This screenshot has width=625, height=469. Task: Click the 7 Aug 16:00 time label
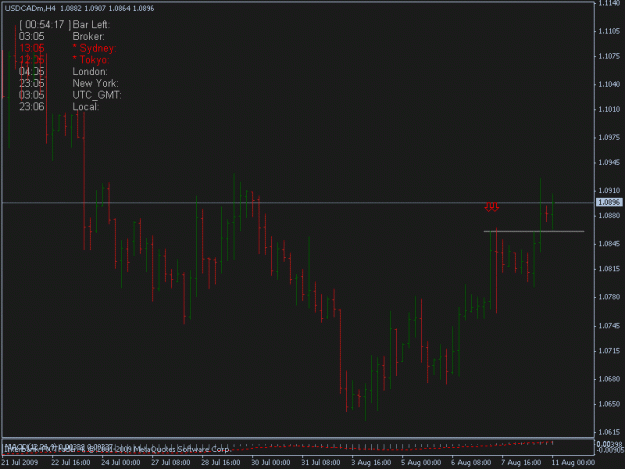coord(521,463)
